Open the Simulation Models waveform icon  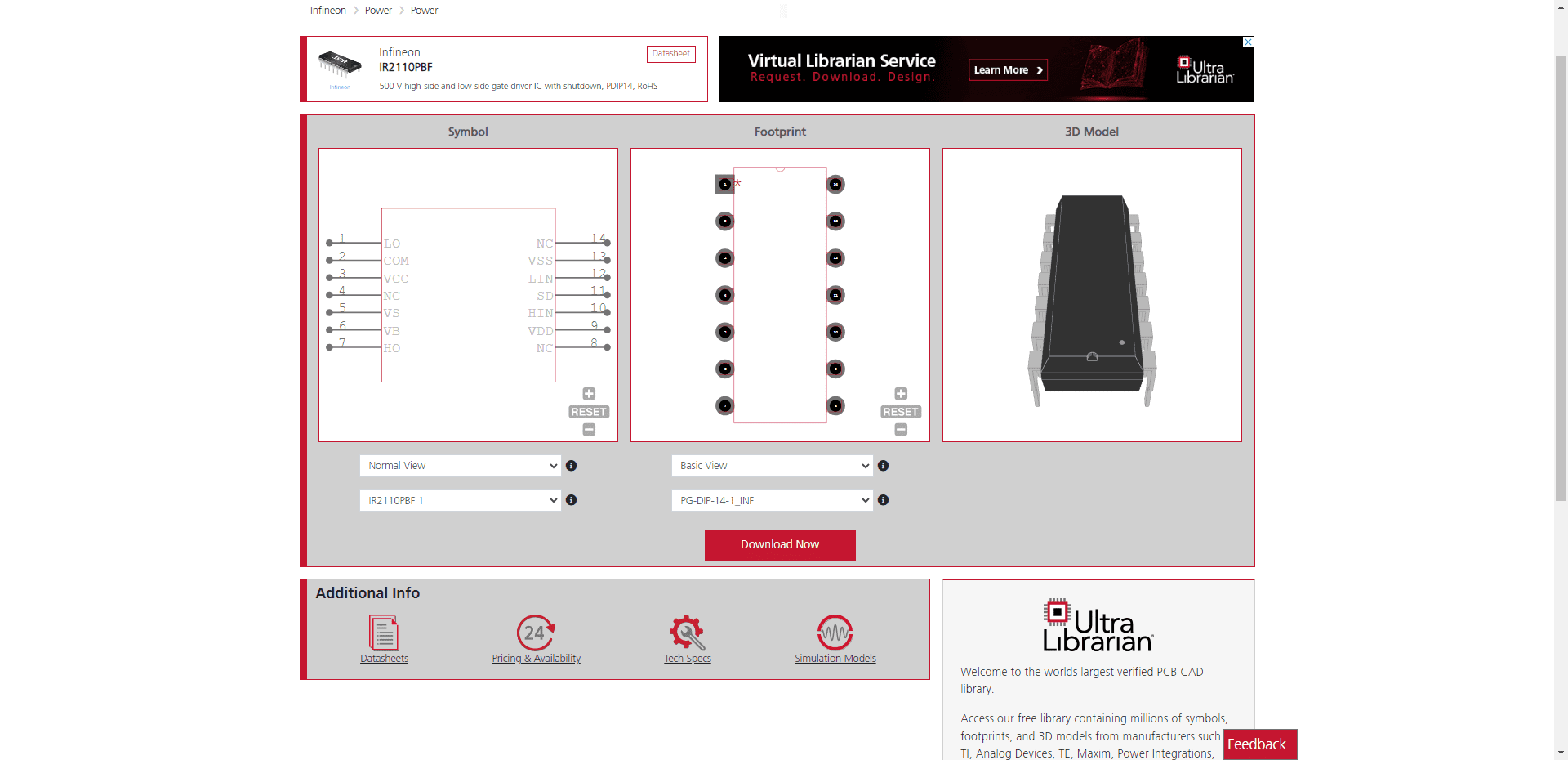(x=835, y=633)
